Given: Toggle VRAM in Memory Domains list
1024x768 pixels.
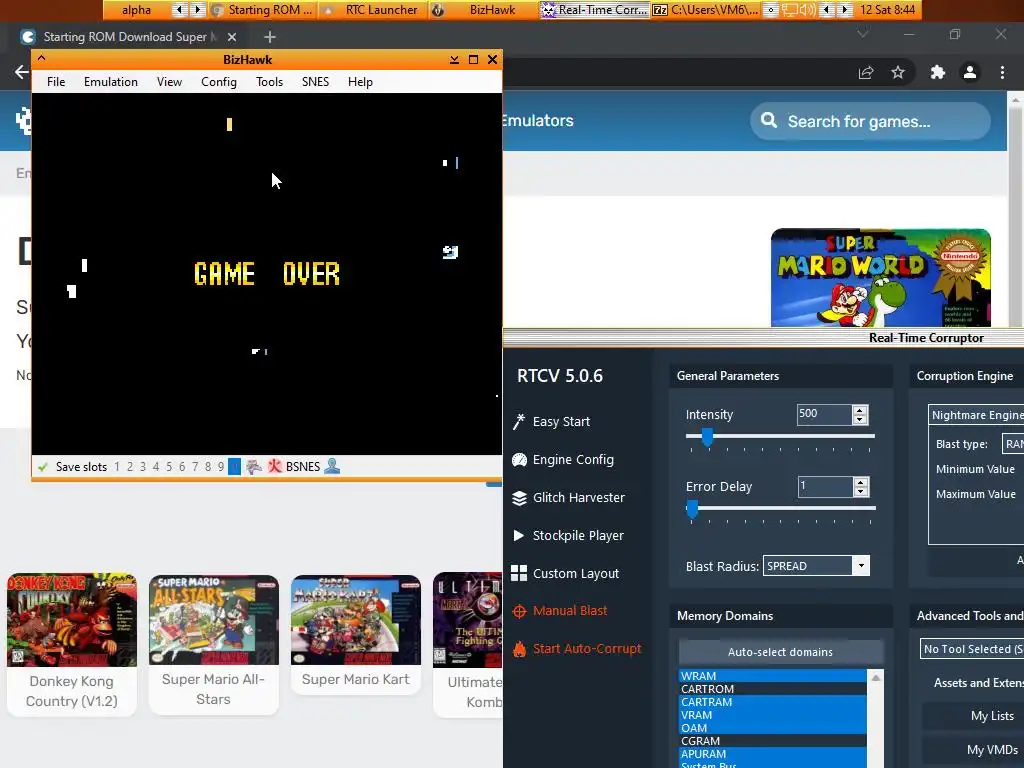Looking at the screenshot, I should 773,715.
